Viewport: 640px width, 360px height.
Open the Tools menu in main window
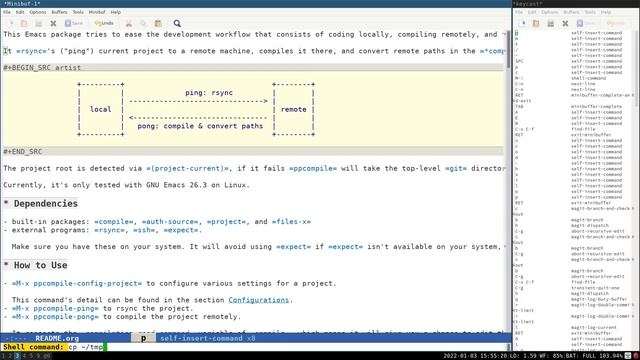tap(78, 12)
